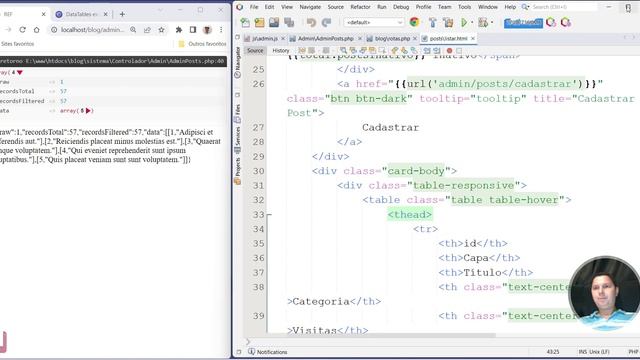Switch to the js\admin.js editor tab
This screenshot has width=640, height=360.
tap(265, 38)
